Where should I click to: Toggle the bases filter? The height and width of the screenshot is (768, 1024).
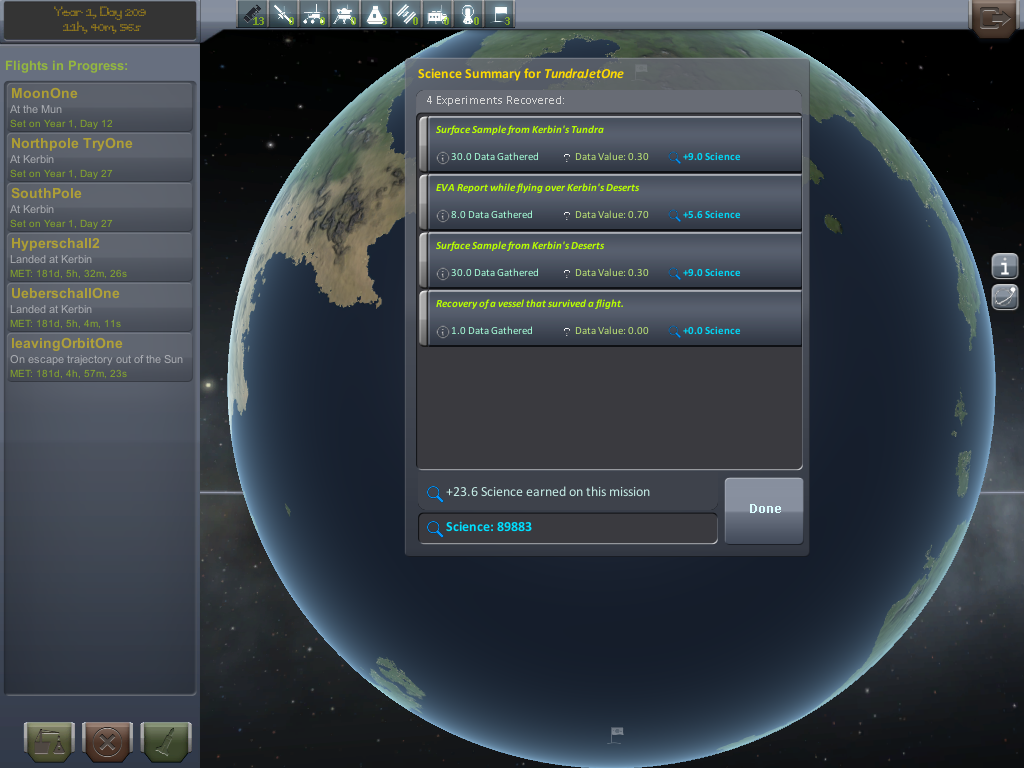(436, 14)
